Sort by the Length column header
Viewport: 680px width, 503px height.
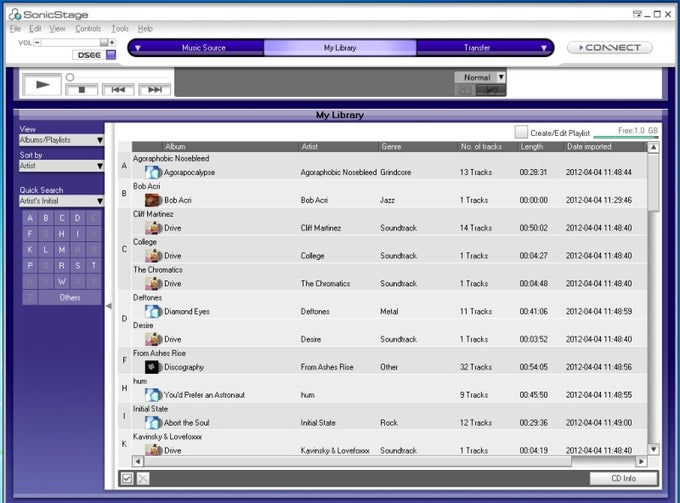541,147
